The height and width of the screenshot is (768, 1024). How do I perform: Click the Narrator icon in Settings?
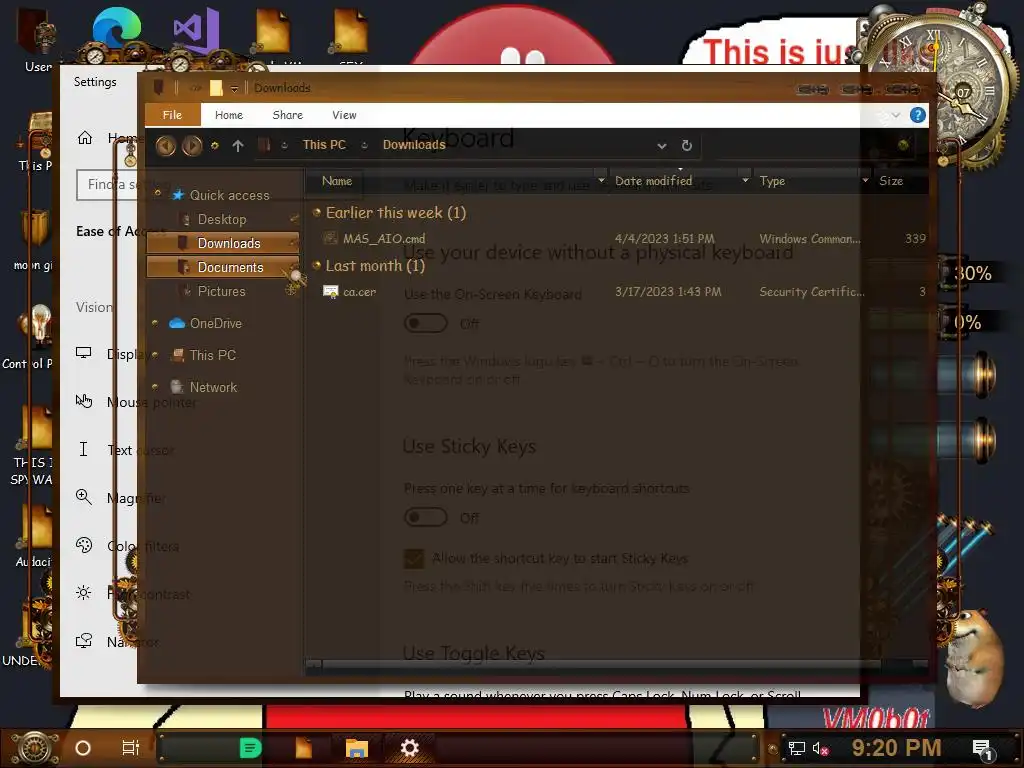click(x=84, y=641)
